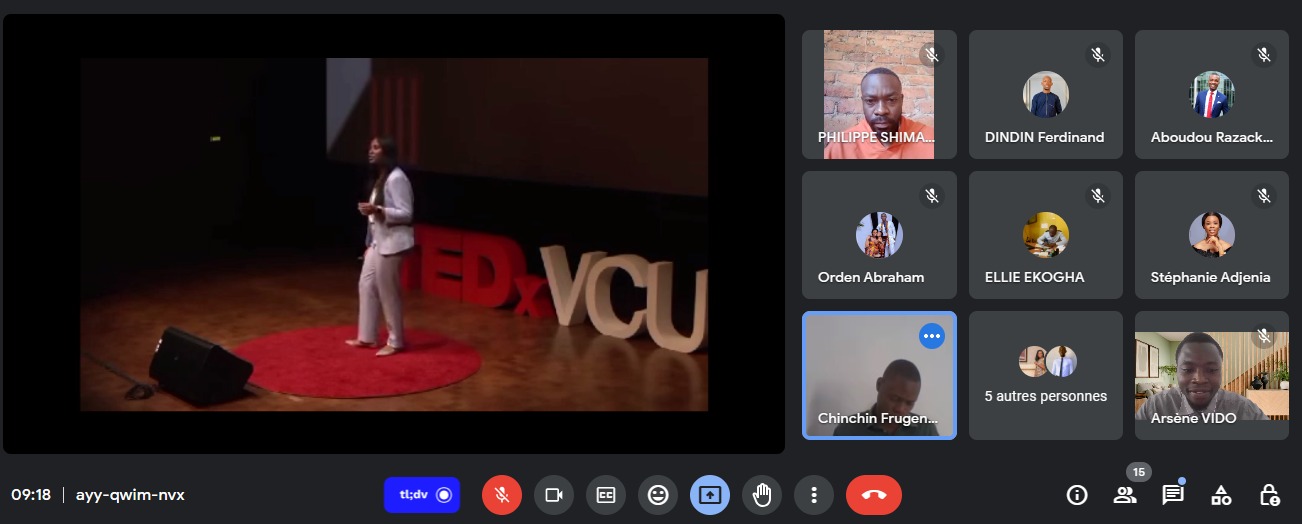Click DINDIN Ferdinand's avatar picture
1302x524 pixels.
pos(1046,95)
